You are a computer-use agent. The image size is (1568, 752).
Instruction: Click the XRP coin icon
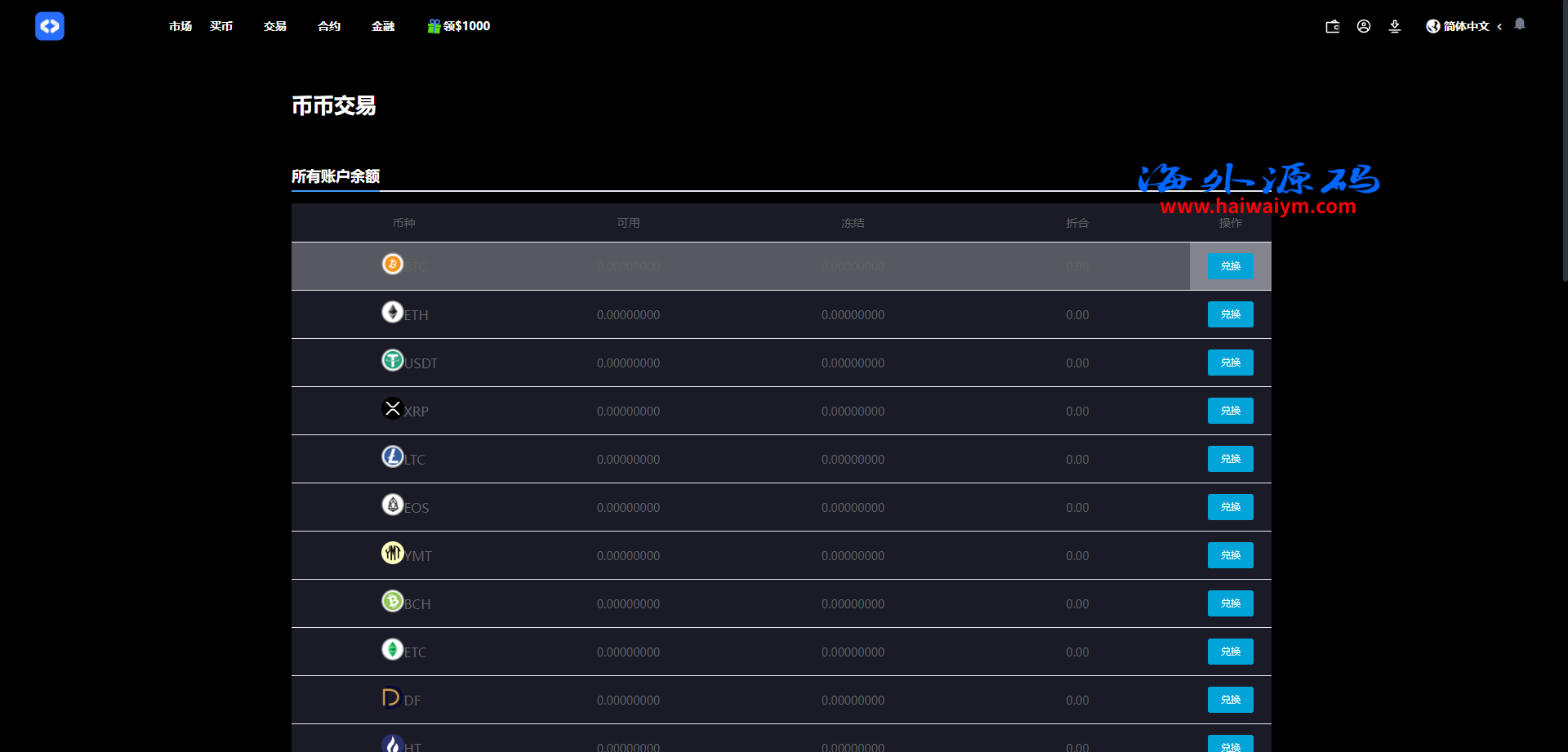(x=393, y=408)
